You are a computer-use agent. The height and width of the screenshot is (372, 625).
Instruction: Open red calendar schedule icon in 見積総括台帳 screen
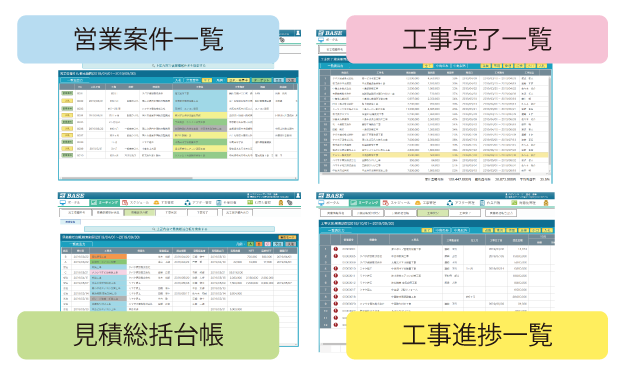coord(125,203)
